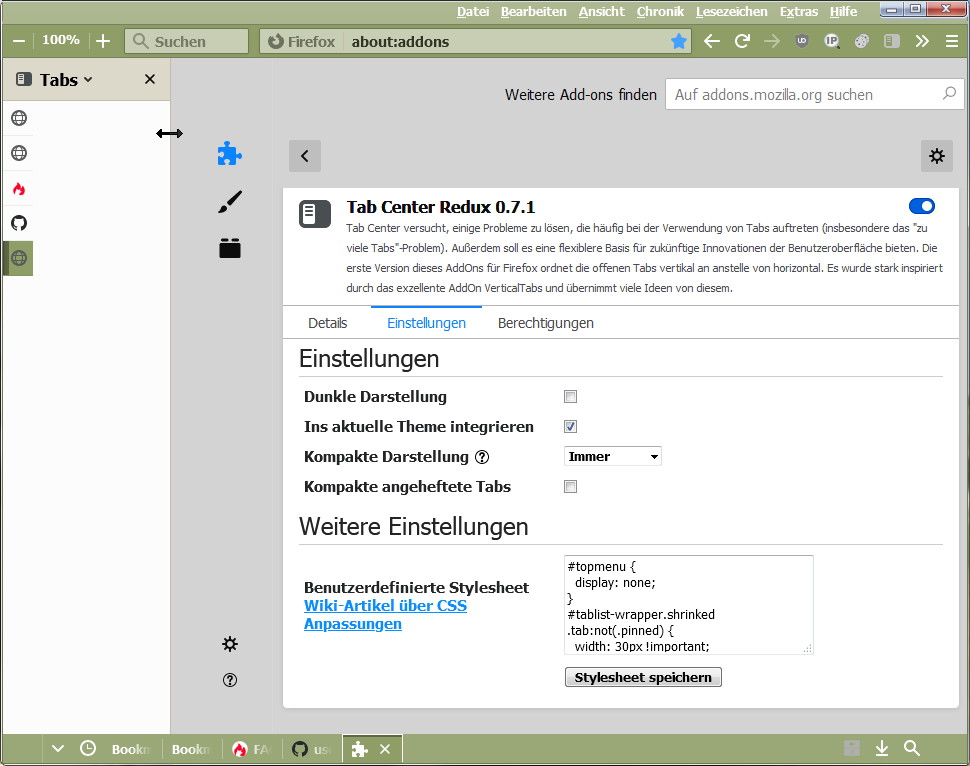Focus the Suchen search box
This screenshot has width=970, height=766.
click(186, 41)
